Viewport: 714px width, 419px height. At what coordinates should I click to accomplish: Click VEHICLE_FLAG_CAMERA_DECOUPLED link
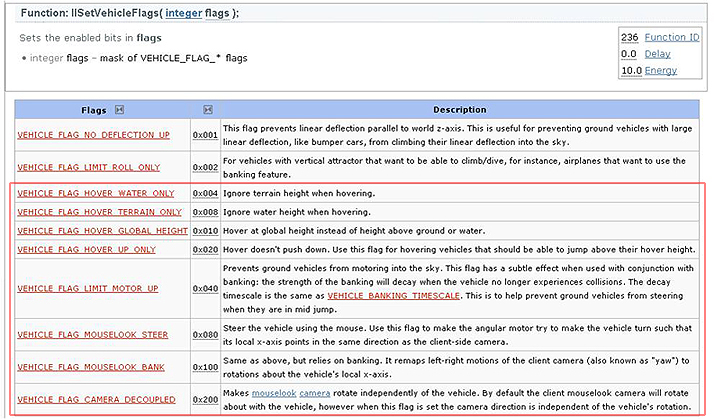pos(97,399)
